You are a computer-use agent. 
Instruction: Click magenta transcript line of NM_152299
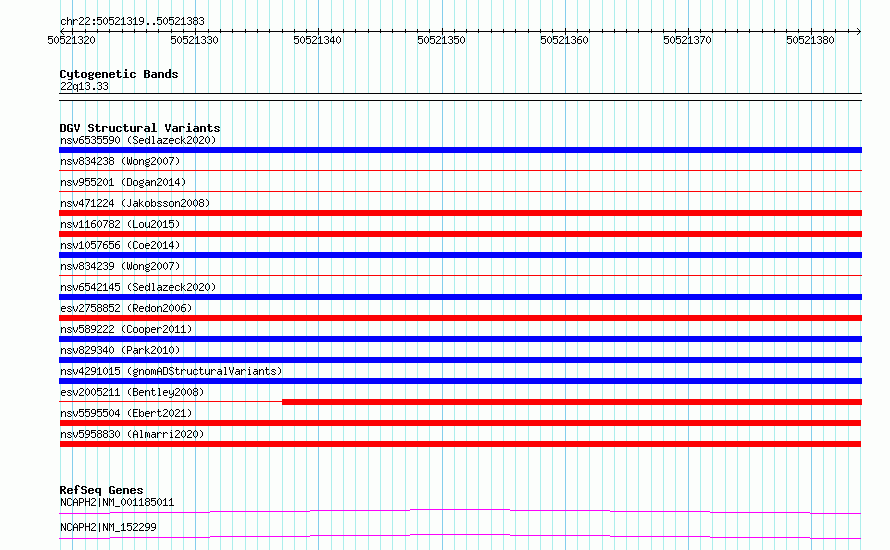(x=460, y=536)
